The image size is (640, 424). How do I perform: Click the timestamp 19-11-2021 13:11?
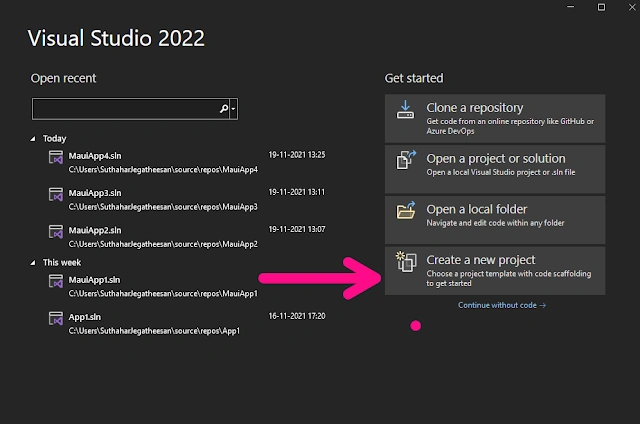pyautogui.click(x=297, y=192)
